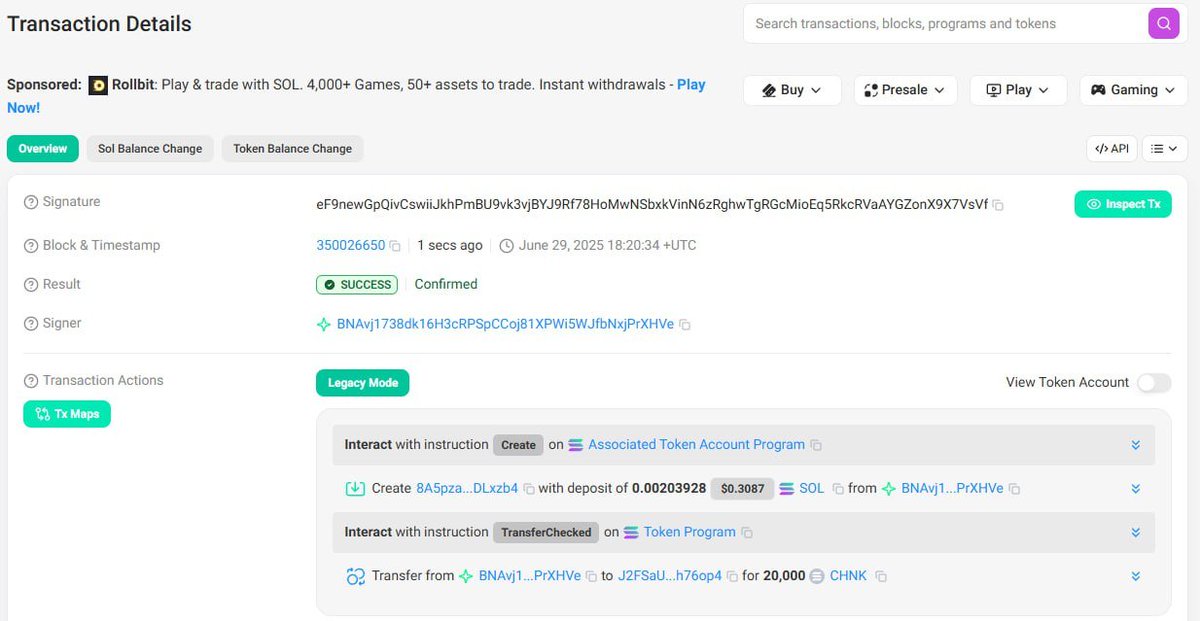The height and width of the screenshot is (621, 1200).
Task: Click the transfer amount 20,000
Action: (784, 577)
